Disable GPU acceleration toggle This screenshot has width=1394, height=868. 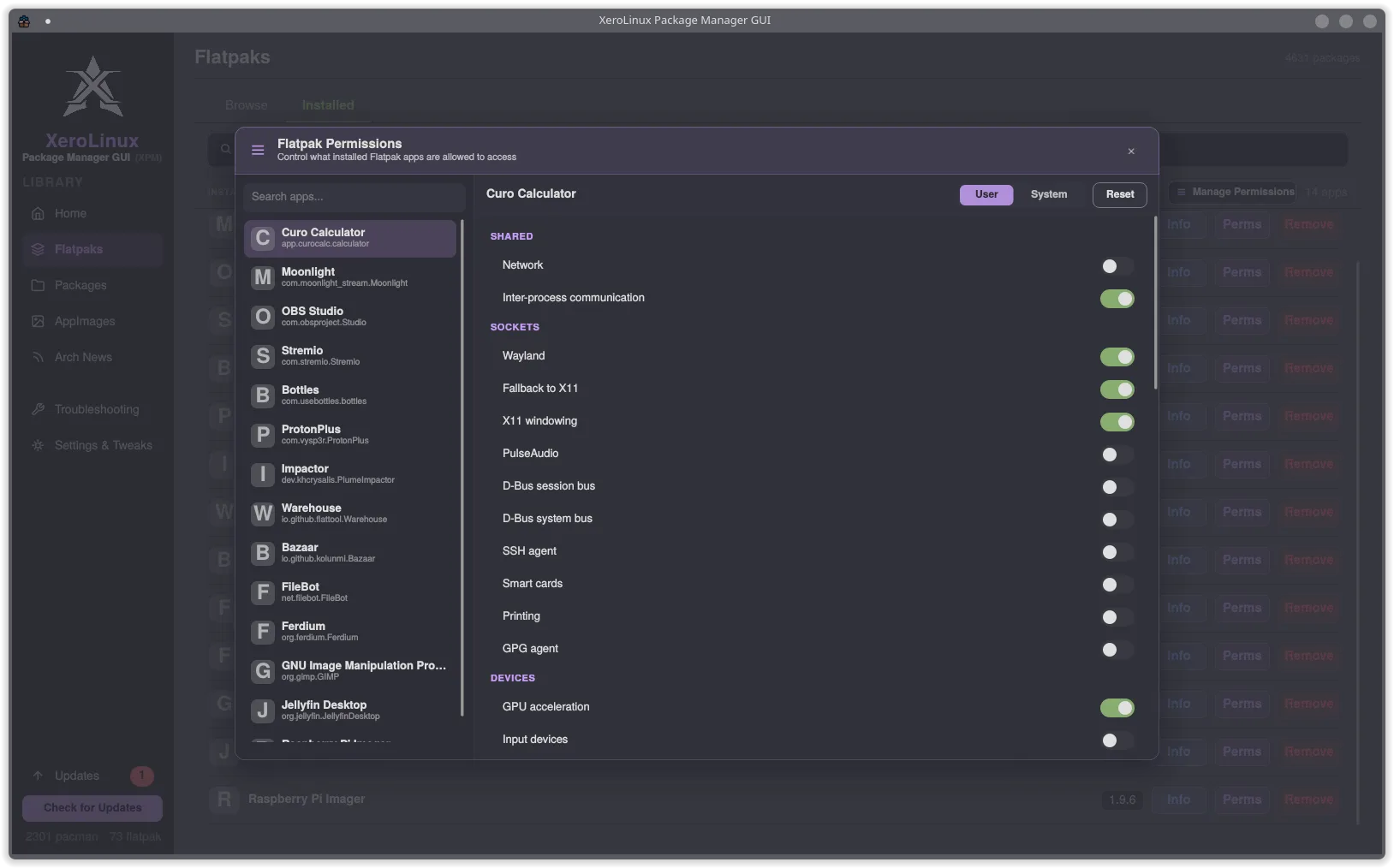coord(1117,708)
